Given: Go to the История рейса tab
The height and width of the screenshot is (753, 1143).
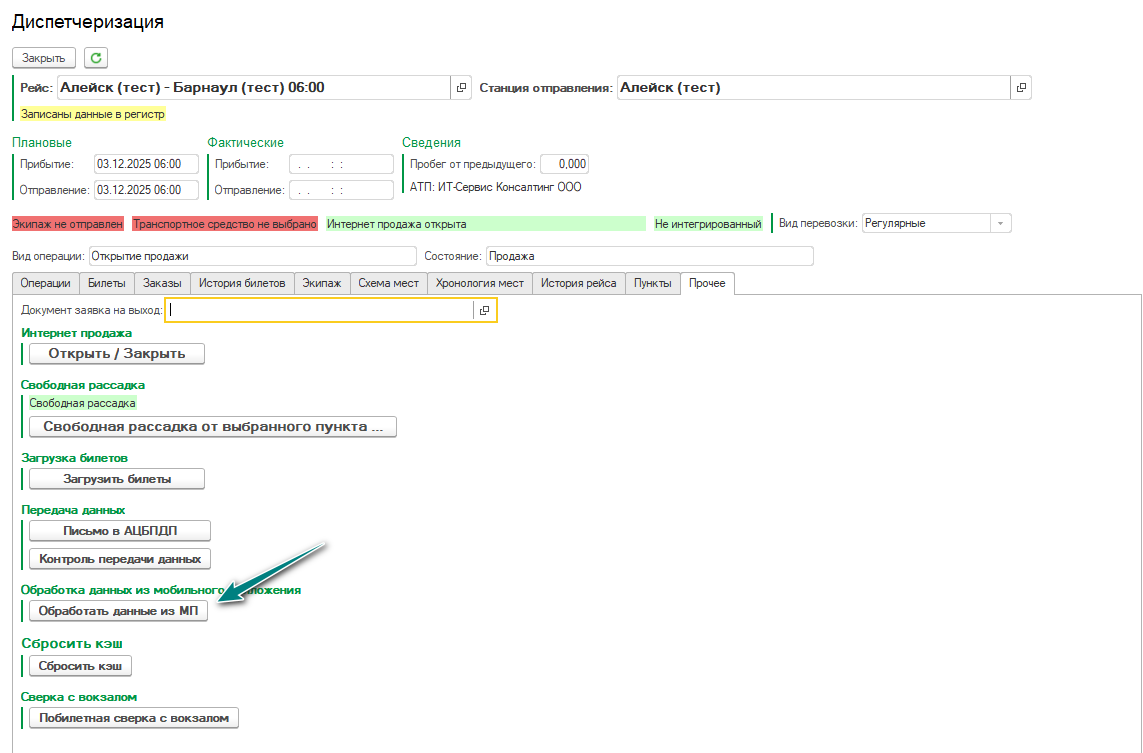Looking at the screenshot, I should [578, 283].
